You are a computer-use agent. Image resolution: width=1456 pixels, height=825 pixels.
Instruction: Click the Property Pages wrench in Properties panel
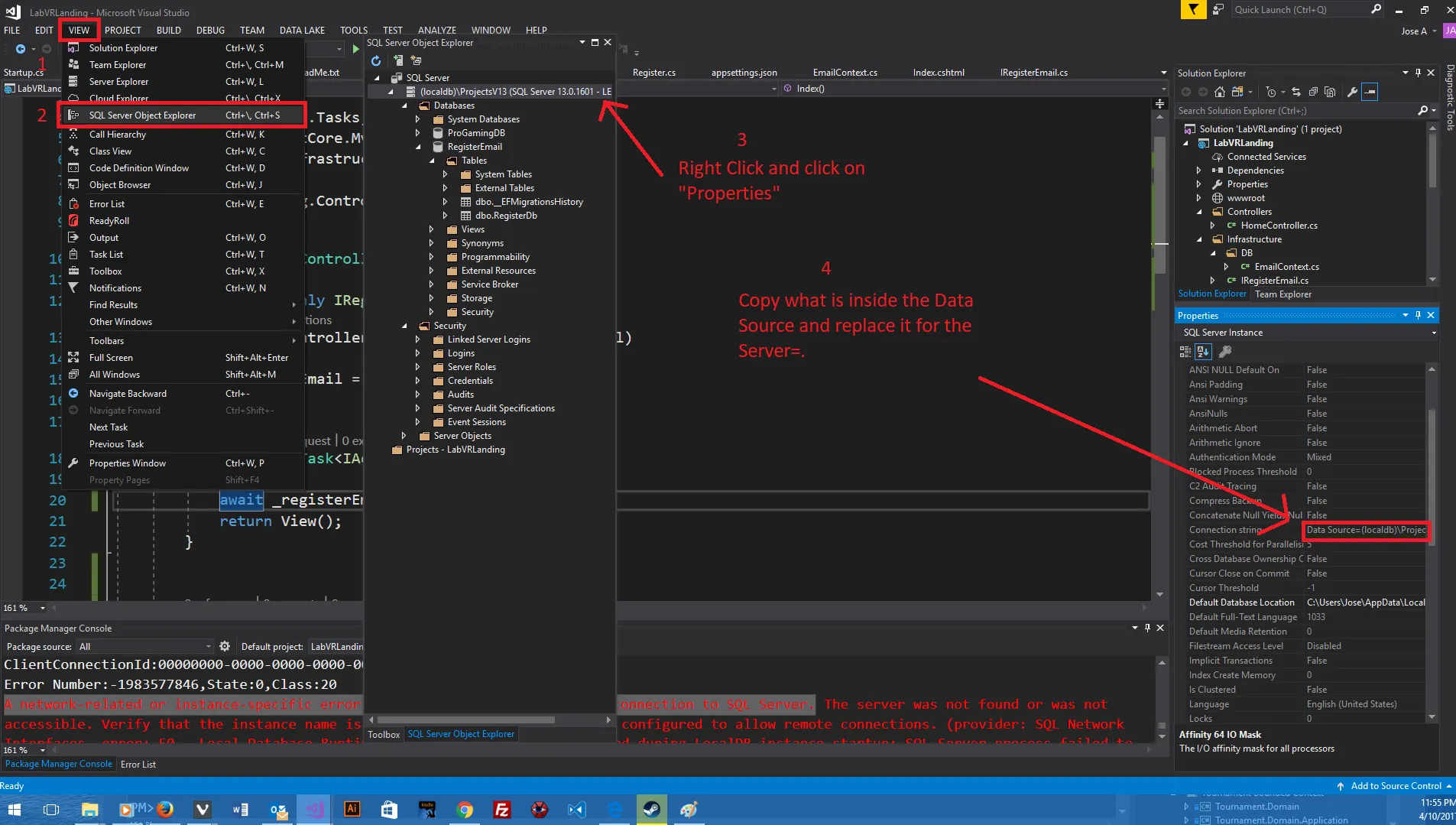tap(1225, 352)
